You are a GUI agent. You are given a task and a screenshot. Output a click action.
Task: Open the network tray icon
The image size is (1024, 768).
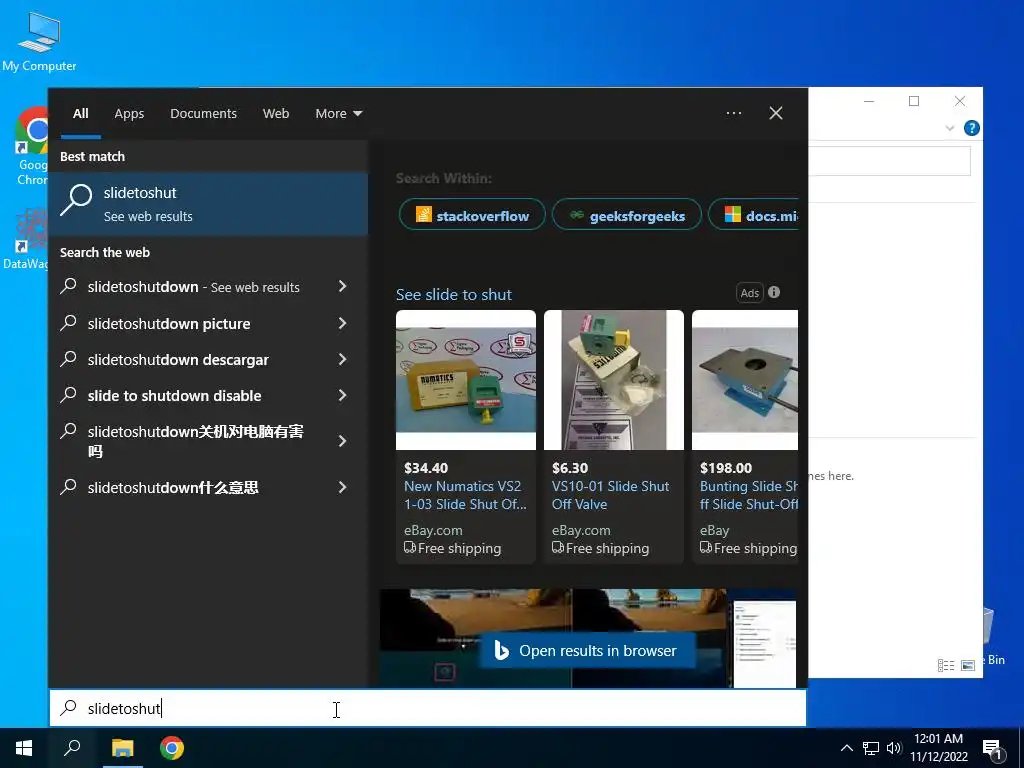[871, 748]
